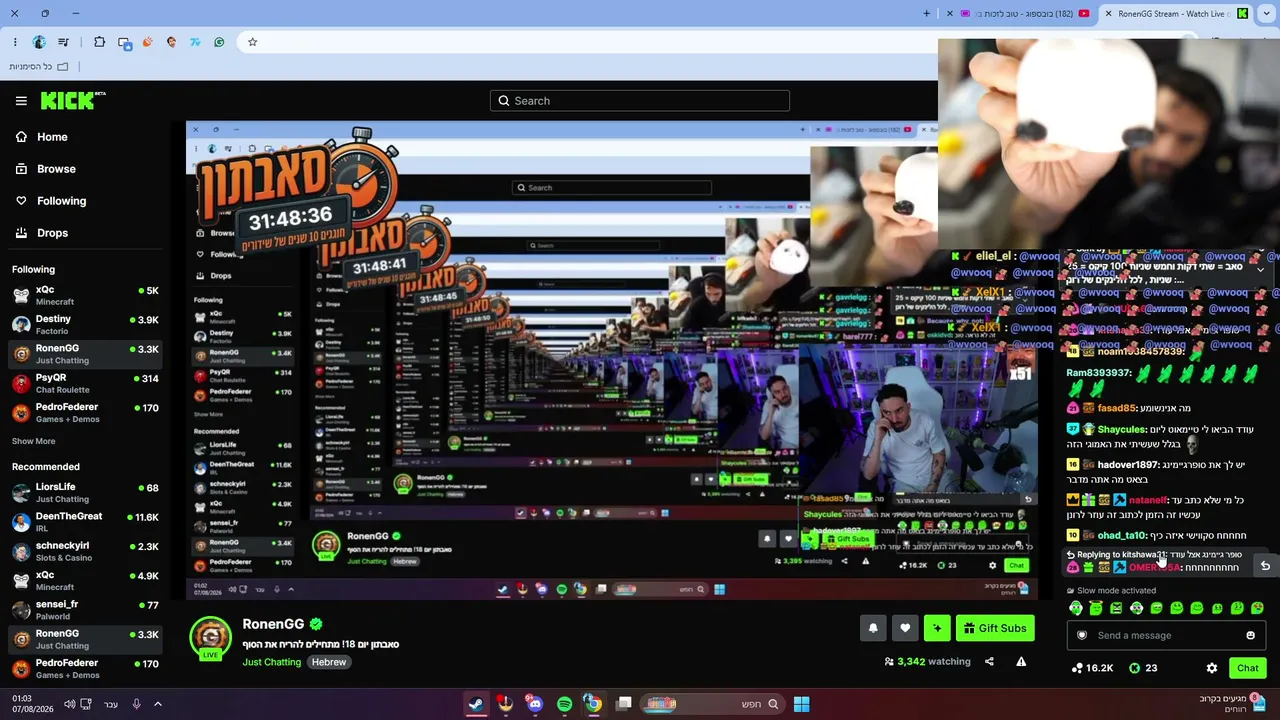Open the emoji picker in chat box

click(1250, 635)
